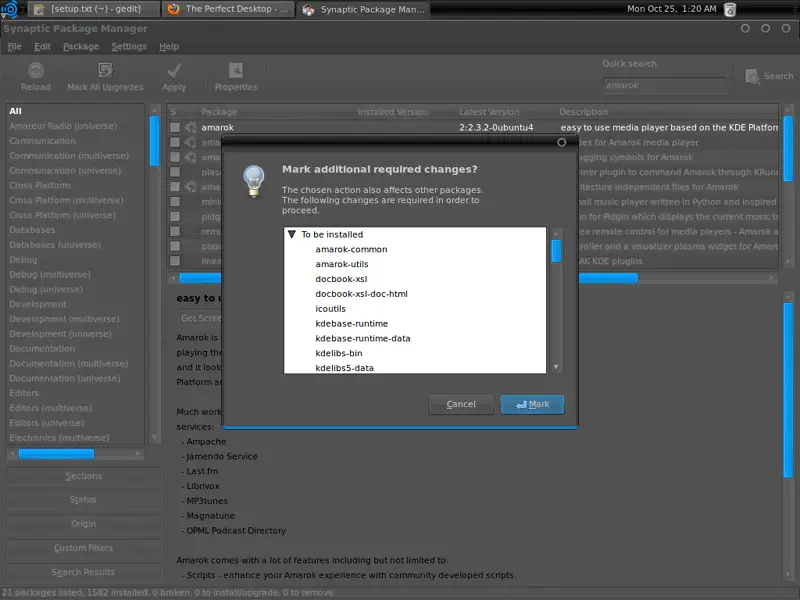
Task: Click the Status filter button
Action: click(x=84, y=500)
